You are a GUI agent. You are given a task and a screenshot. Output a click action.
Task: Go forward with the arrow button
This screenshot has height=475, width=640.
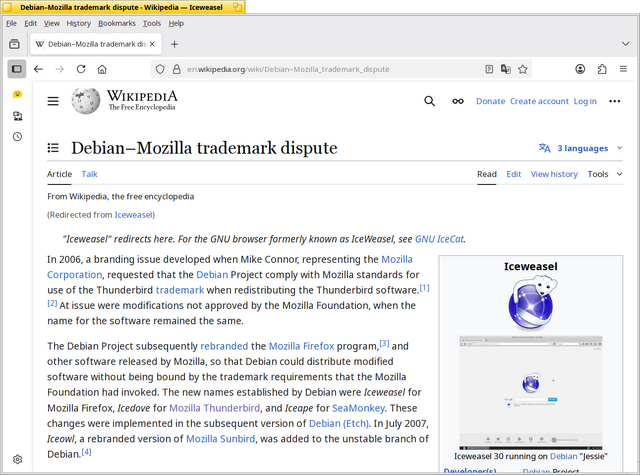click(x=60, y=69)
